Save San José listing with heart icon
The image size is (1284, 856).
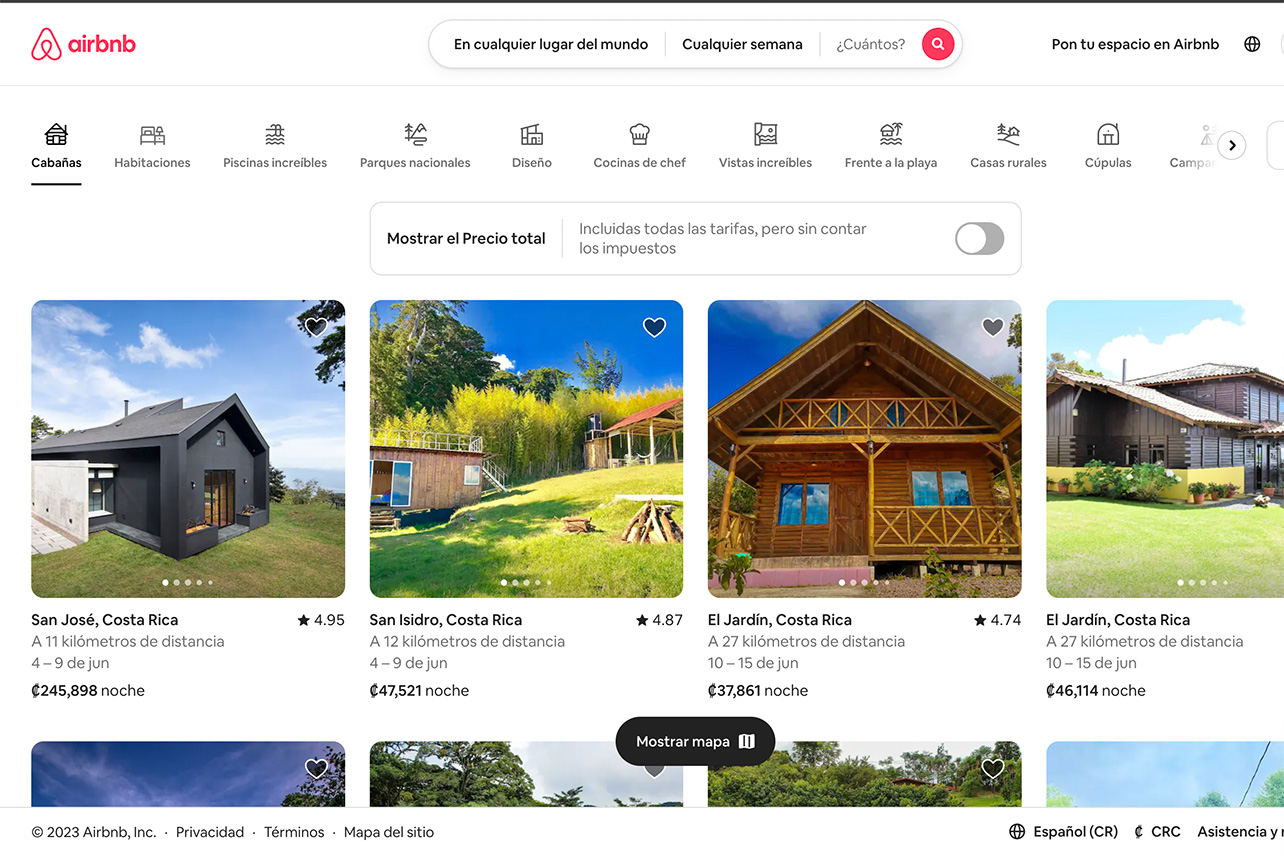(316, 327)
